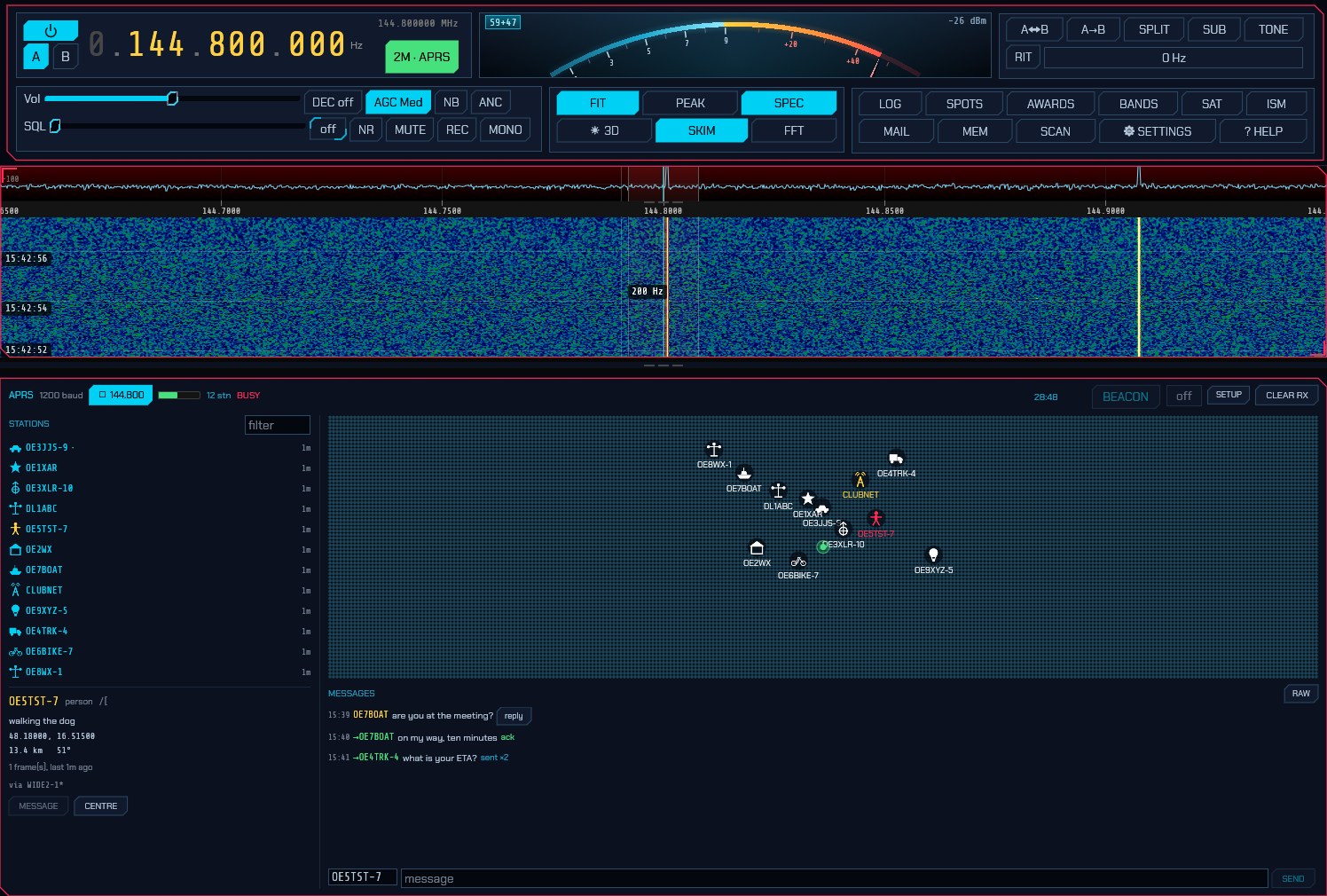This screenshot has width=1327, height=896.
Task: Select the CLUBNET antenna icon on map
Action: (860, 480)
